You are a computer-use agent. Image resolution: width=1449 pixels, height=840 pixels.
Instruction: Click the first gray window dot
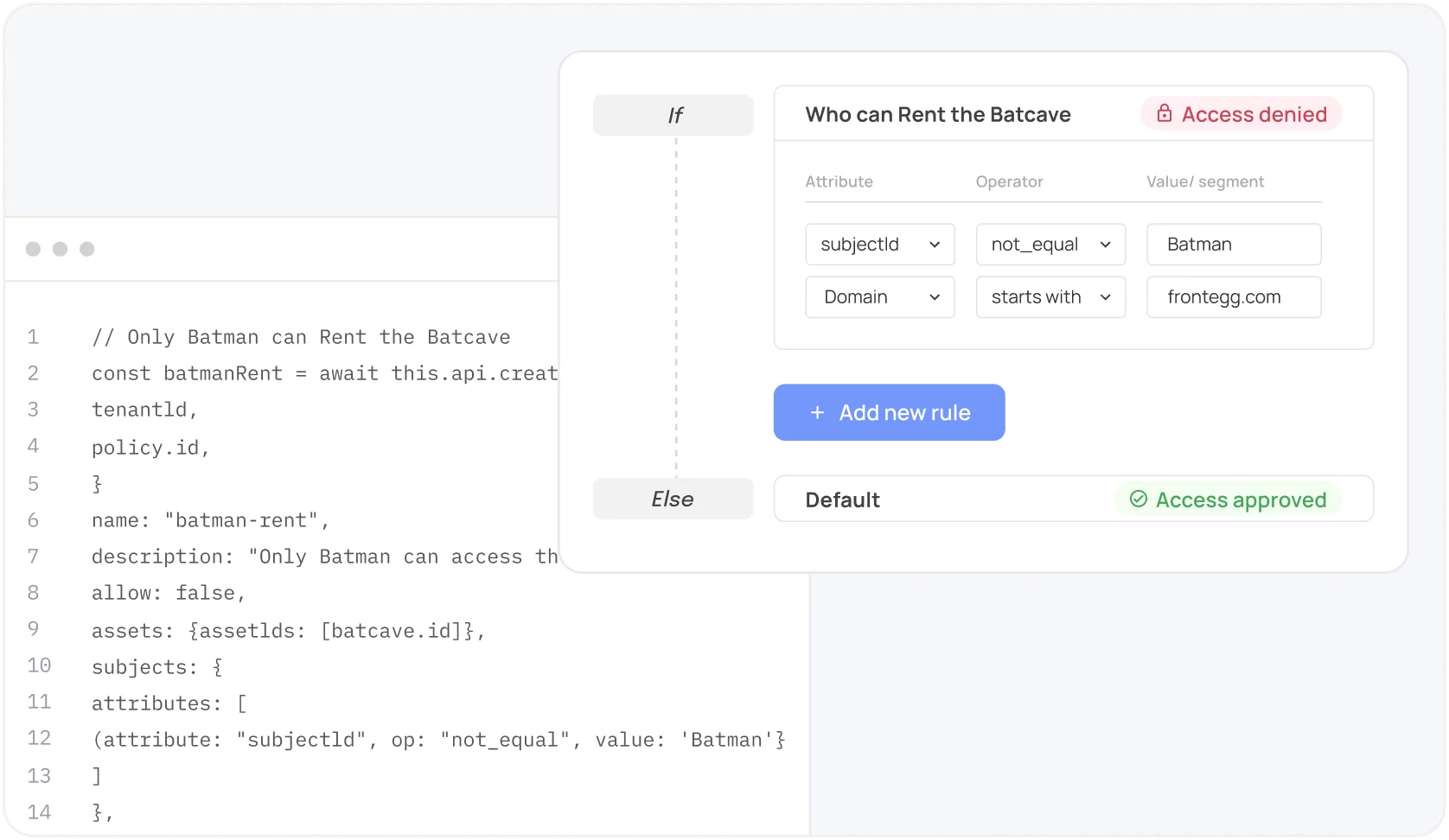coord(34,249)
